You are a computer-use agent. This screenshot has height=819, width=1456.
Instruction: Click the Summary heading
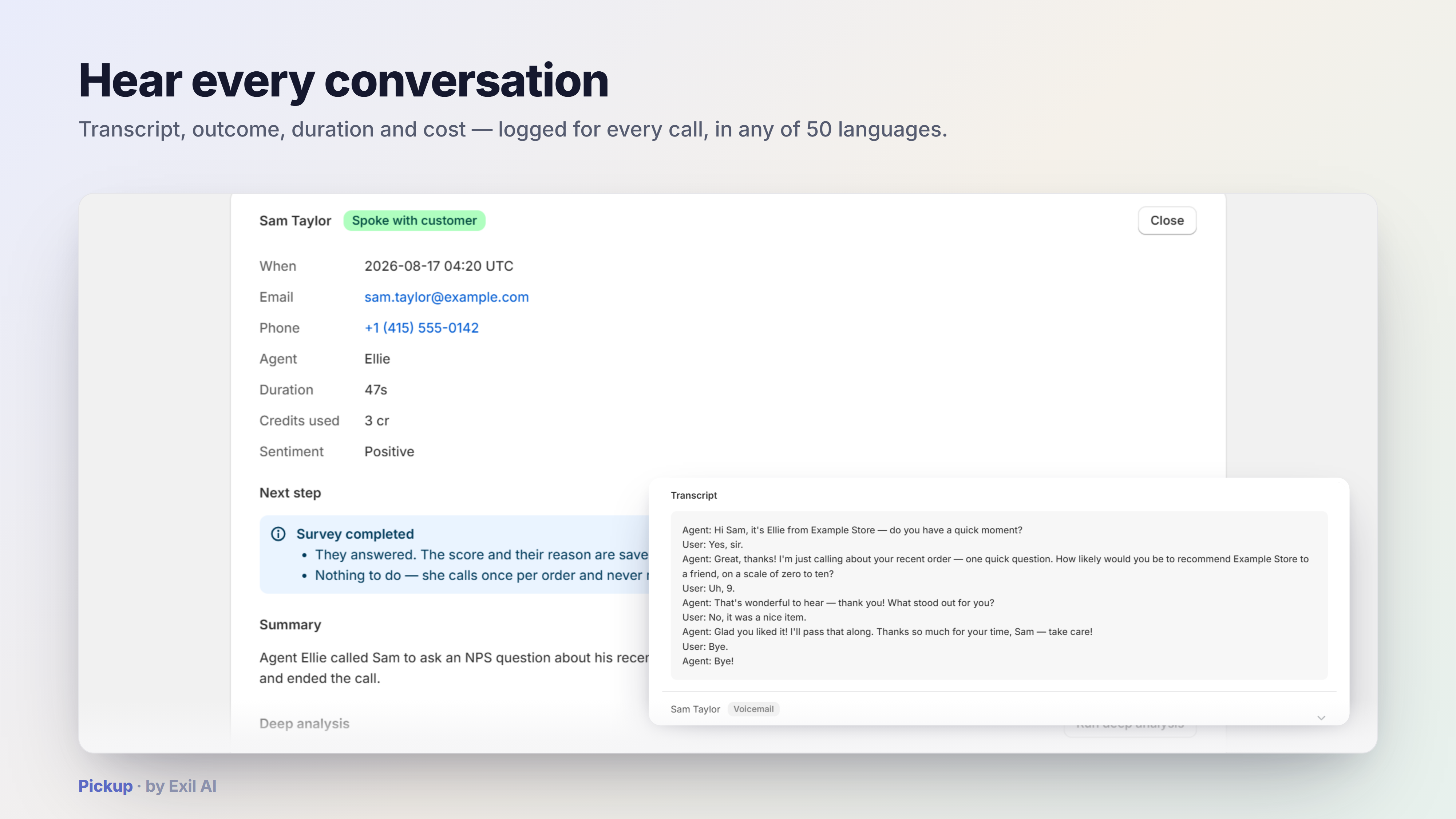tap(290, 625)
